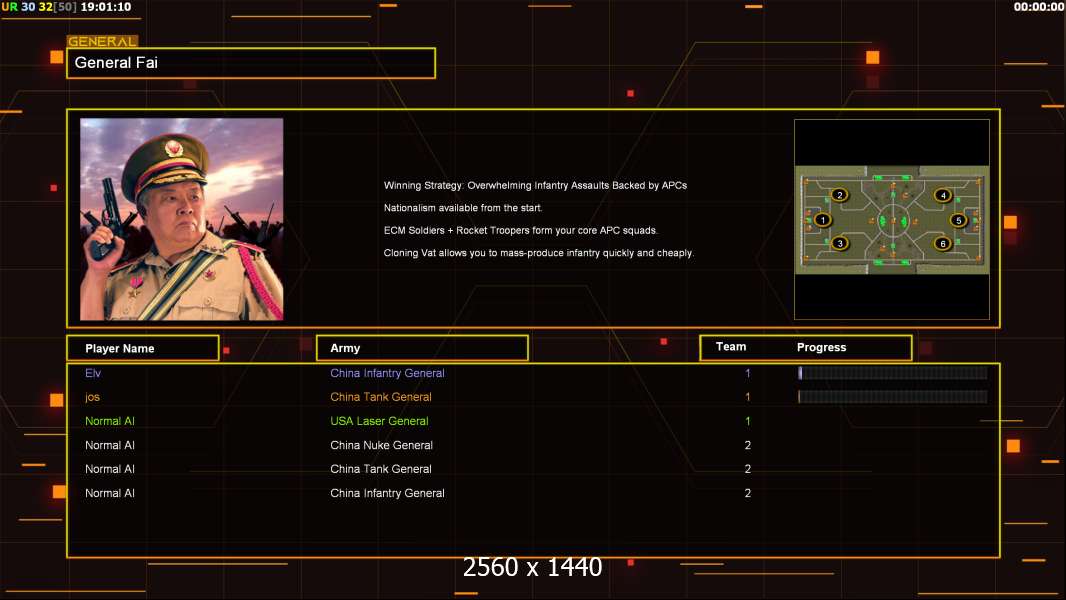The height and width of the screenshot is (600, 1066).
Task: Click the green Normal AI player name
Action: point(110,421)
